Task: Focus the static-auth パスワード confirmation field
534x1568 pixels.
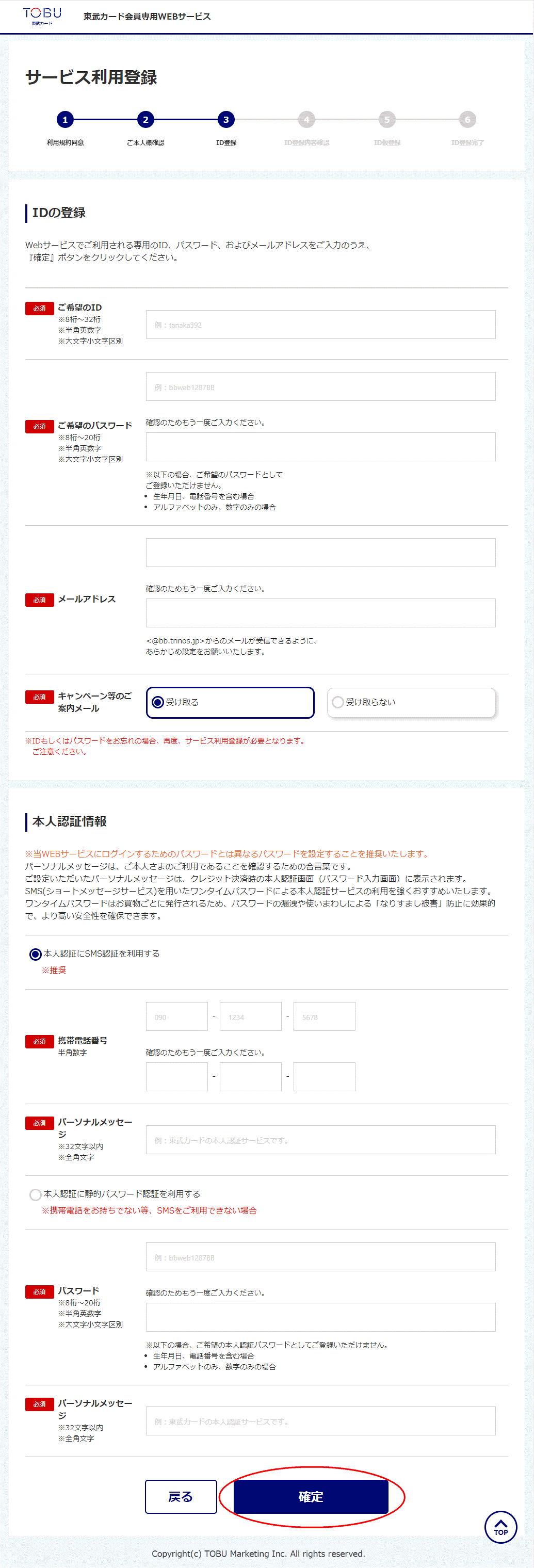Action: coord(320,1317)
